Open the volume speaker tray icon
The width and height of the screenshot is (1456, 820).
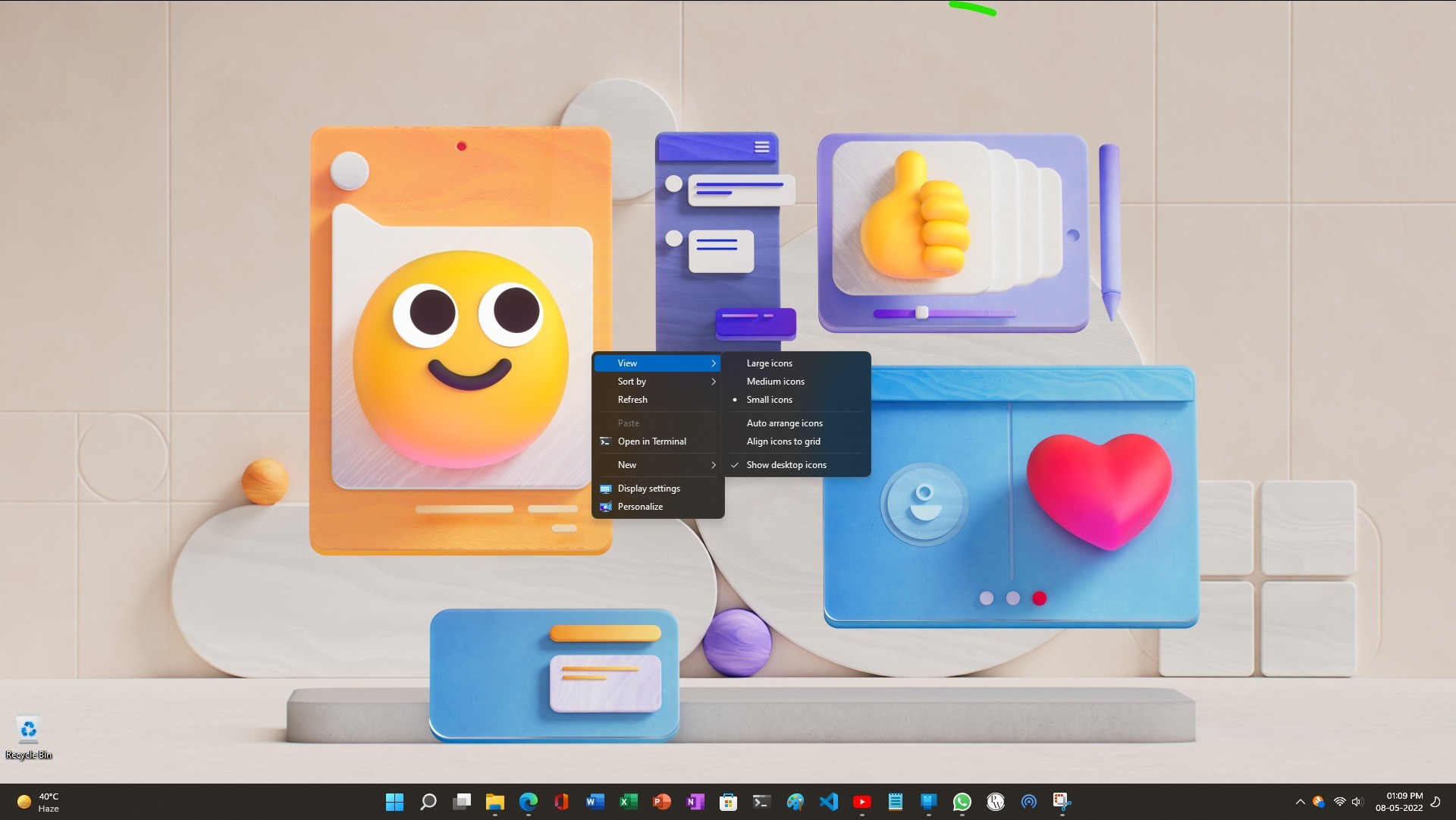click(1357, 802)
